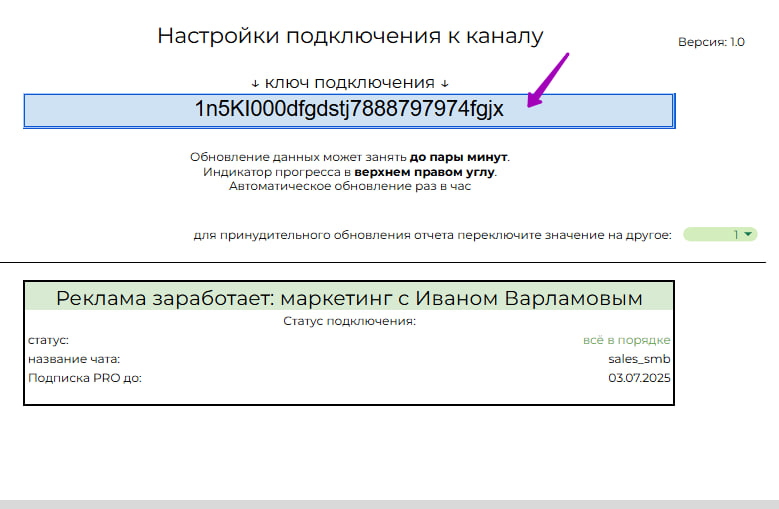Viewport: 779px width, 509px height.
Task: Click the 'Автоматическое обновление раз в час' line
Action: pos(350,186)
